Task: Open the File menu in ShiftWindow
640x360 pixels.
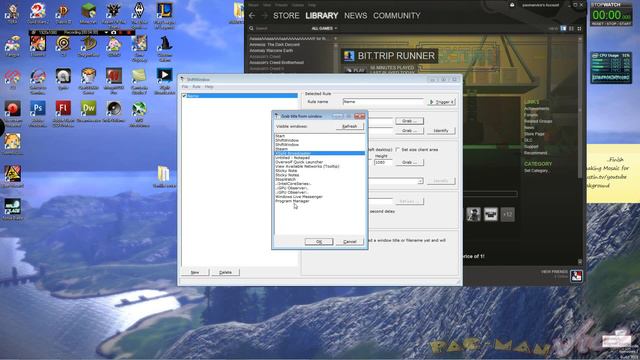Action: pos(185,87)
